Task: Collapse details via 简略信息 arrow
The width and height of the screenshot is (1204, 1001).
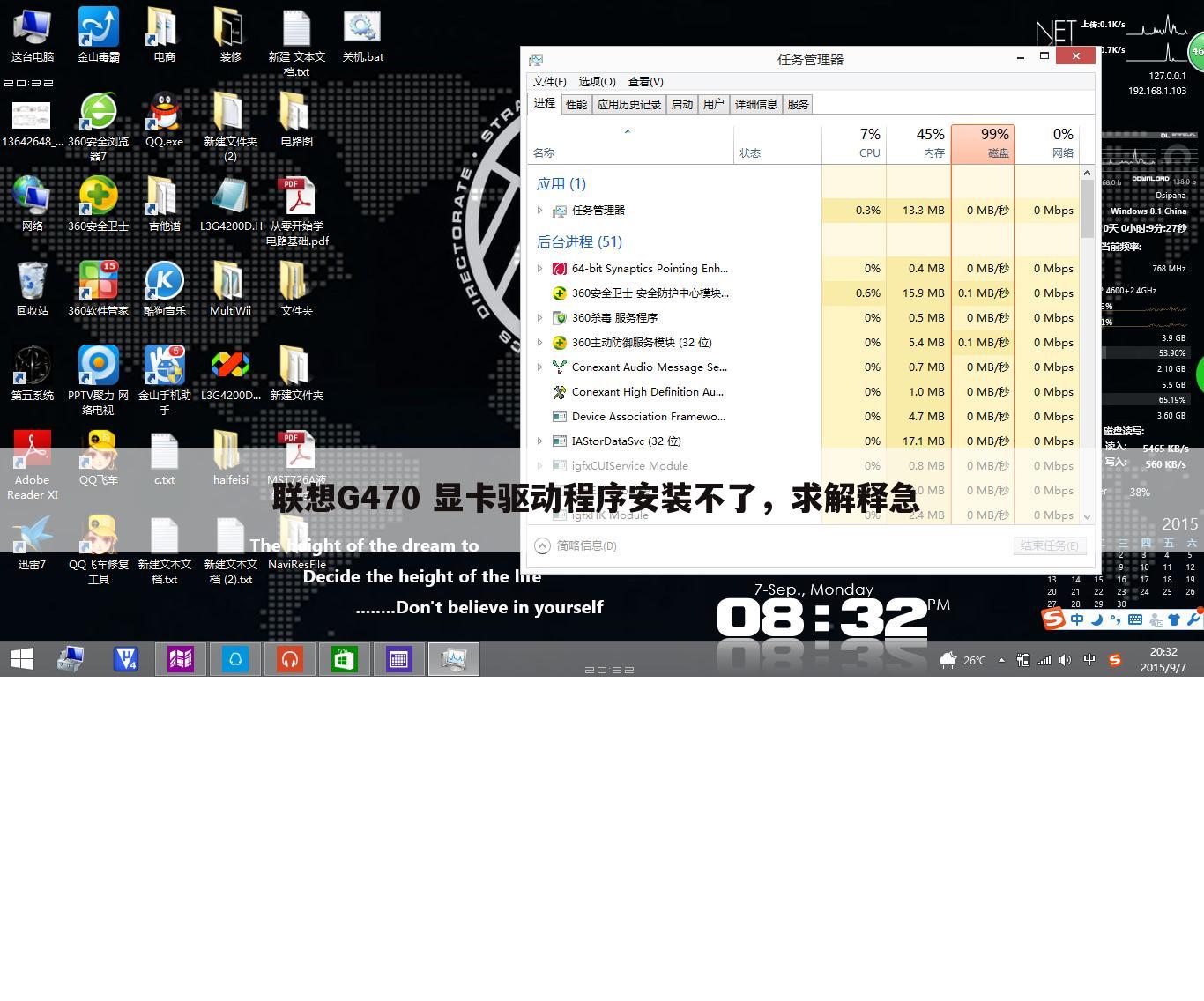Action: coord(542,545)
